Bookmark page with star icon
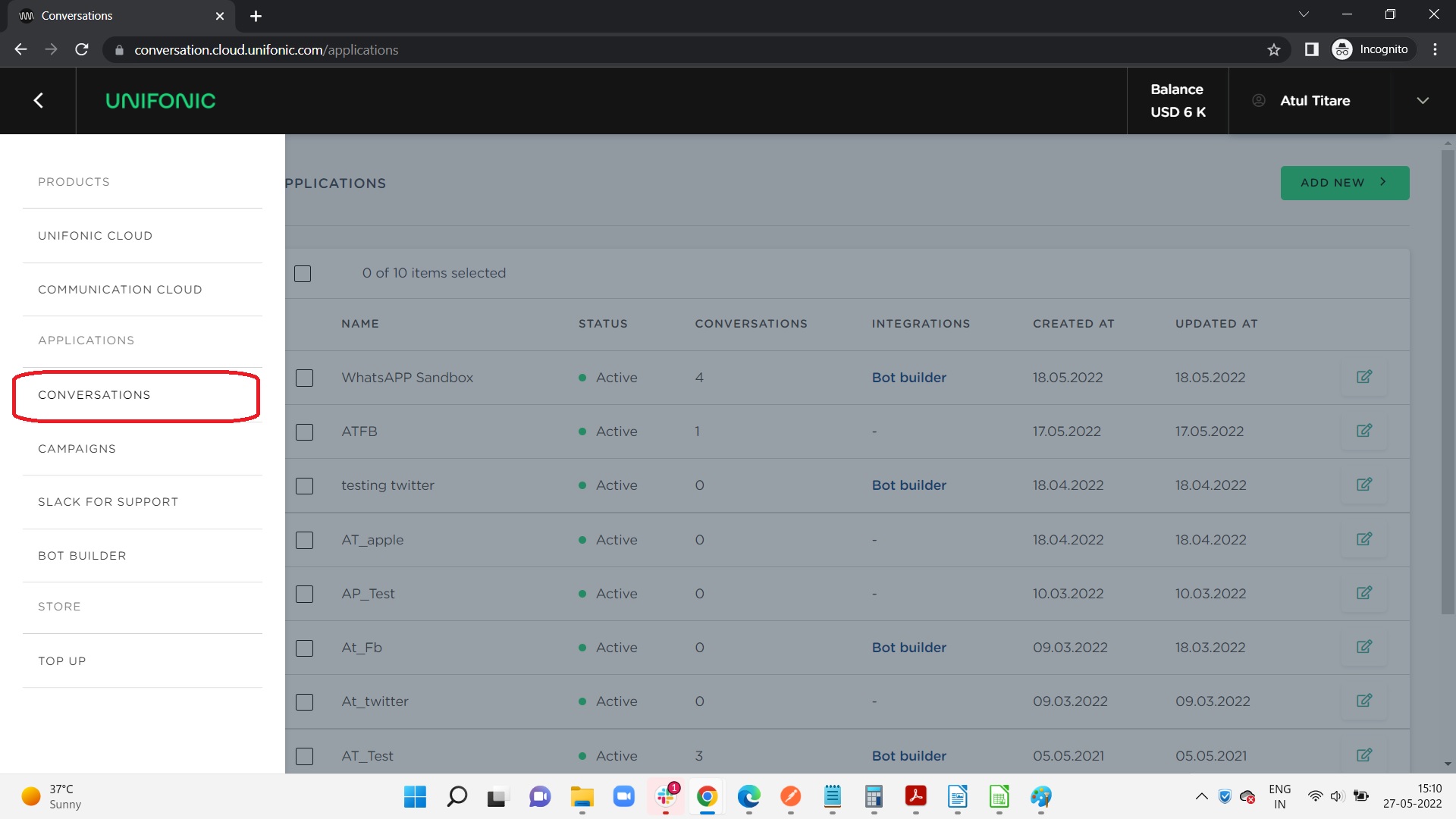This screenshot has height=819, width=1456. 1273,50
